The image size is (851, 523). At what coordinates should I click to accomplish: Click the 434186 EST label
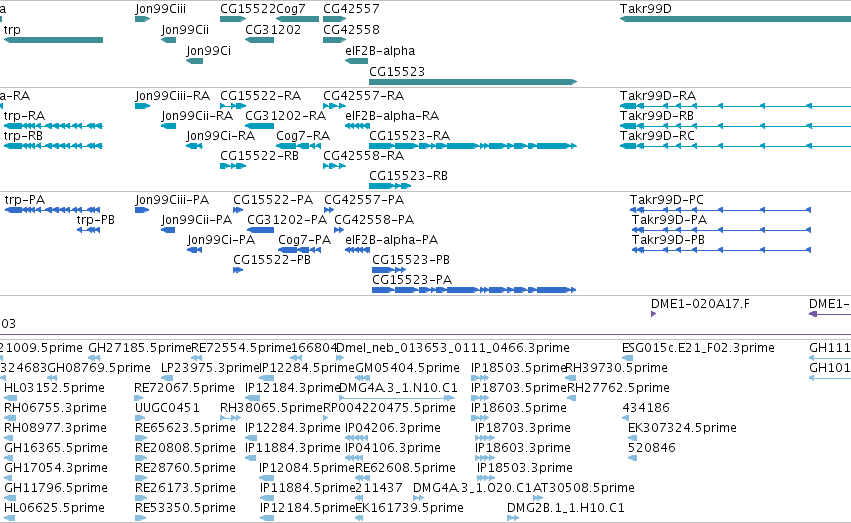click(646, 409)
